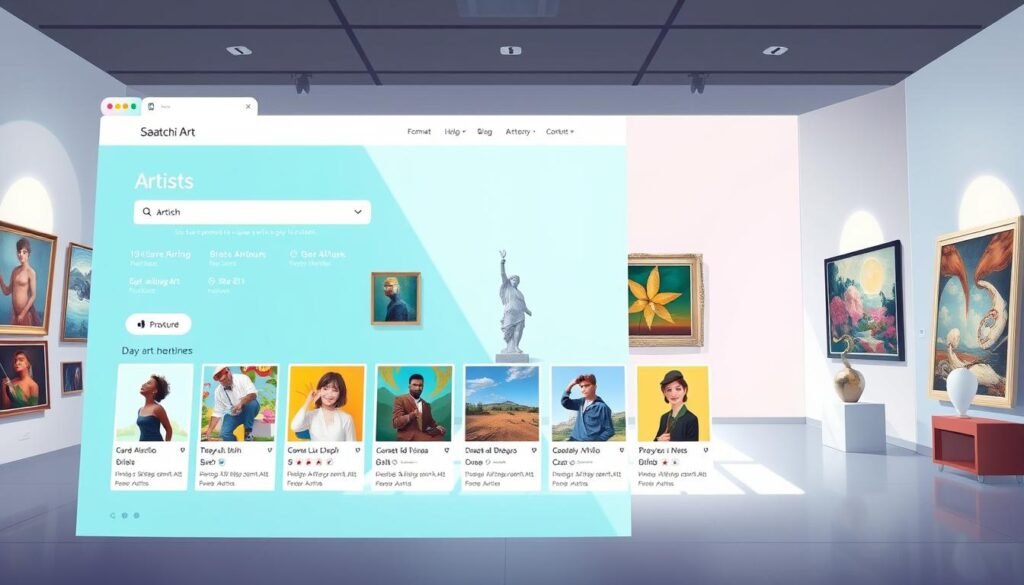This screenshot has height=585, width=1024.
Task: Select the first filter option under the search
Action: (x=160, y=257)
